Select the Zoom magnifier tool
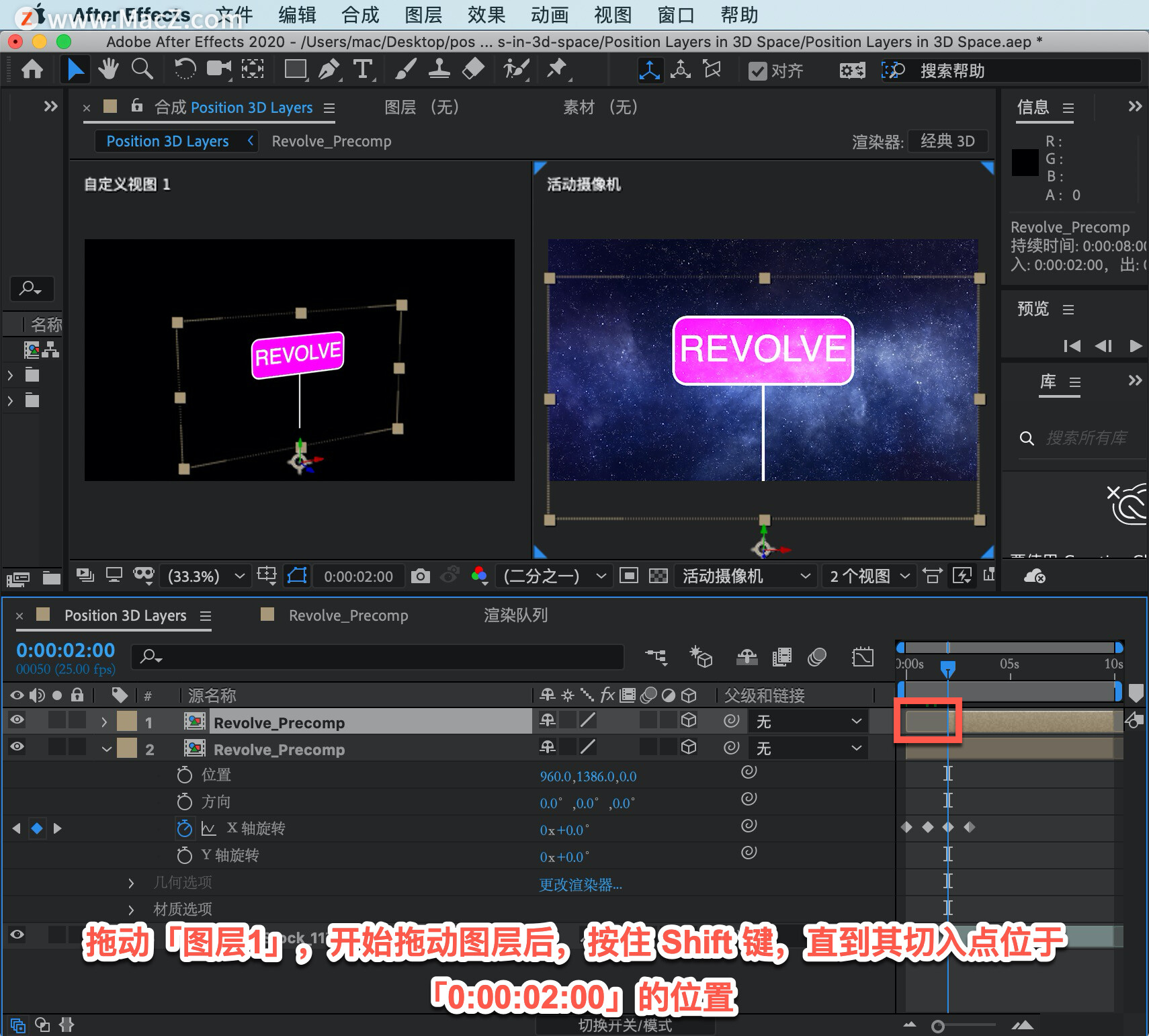Screen dimensions: 1149x1036 142,69
